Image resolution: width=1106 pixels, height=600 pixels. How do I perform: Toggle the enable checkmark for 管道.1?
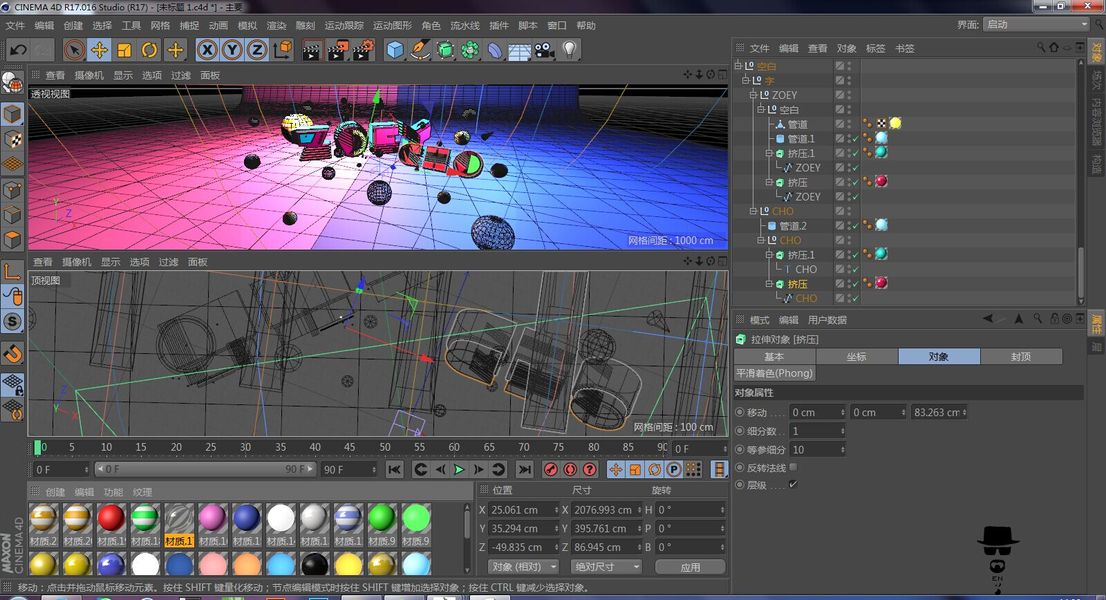[x=854, y=139]
